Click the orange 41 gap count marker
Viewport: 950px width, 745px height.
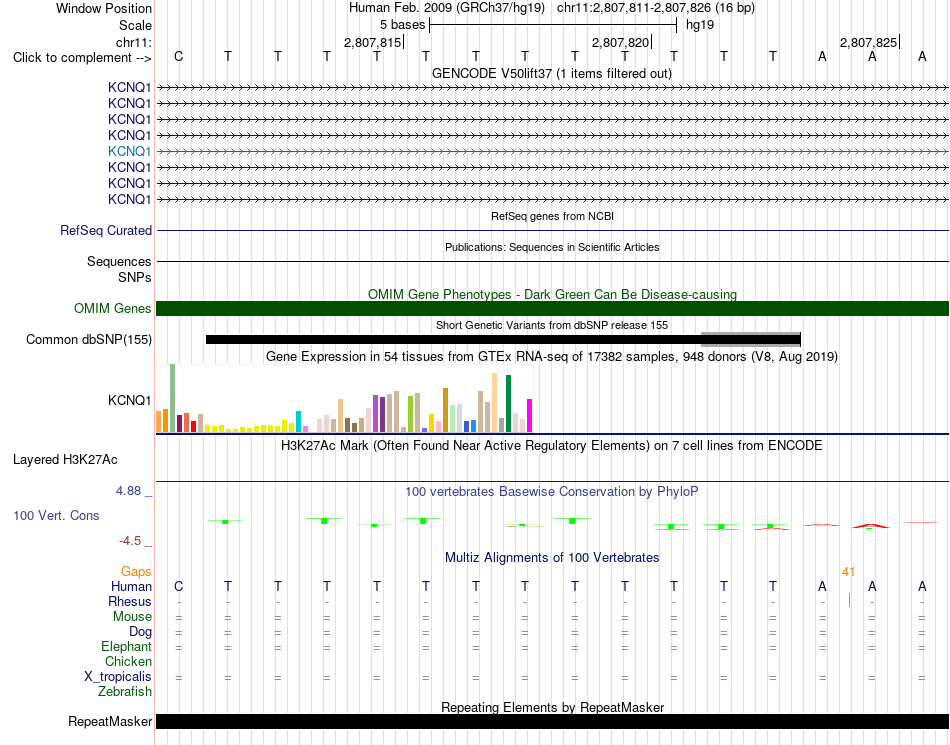point(848,571)
